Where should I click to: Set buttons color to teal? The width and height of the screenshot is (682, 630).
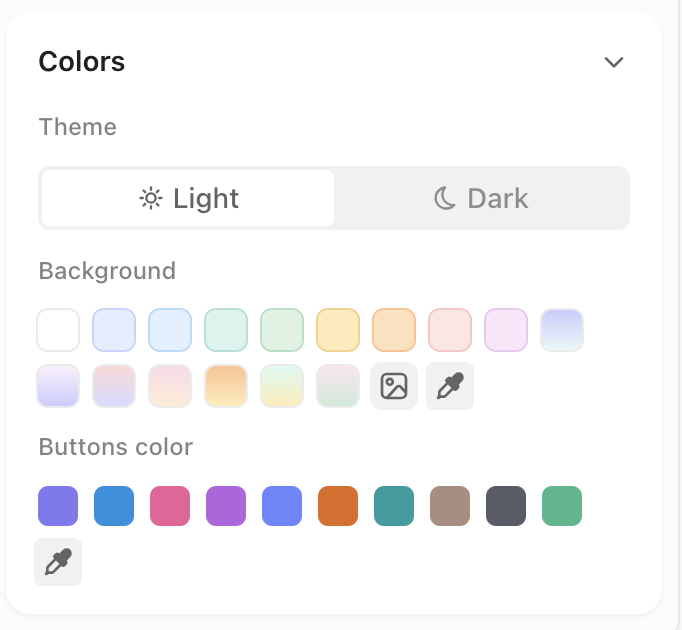tap(394, 506)
